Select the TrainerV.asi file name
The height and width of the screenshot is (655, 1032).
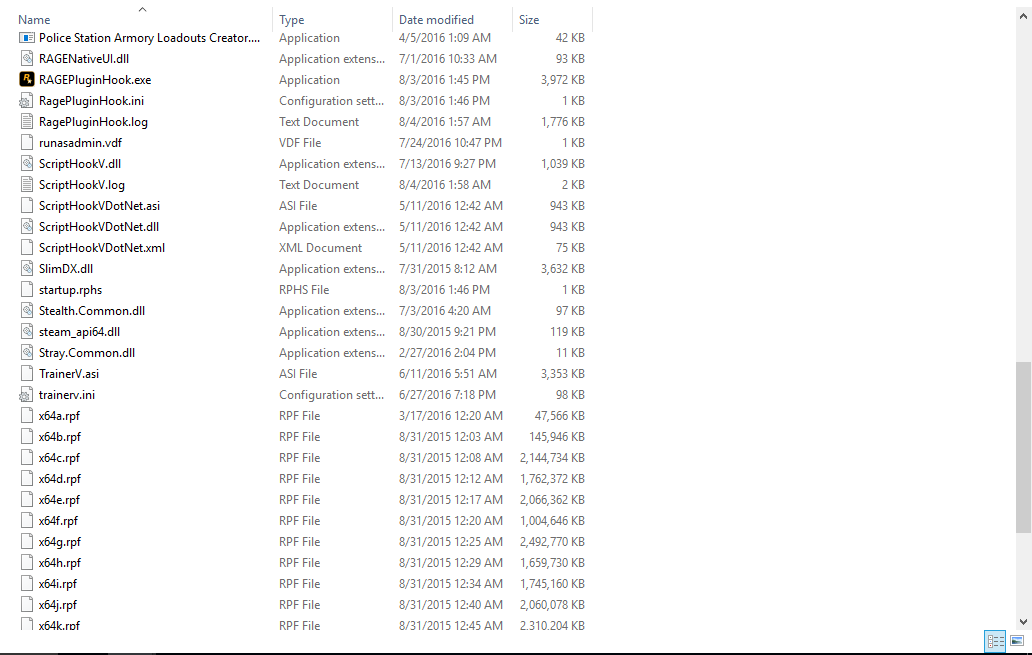(x=69, y=374)
